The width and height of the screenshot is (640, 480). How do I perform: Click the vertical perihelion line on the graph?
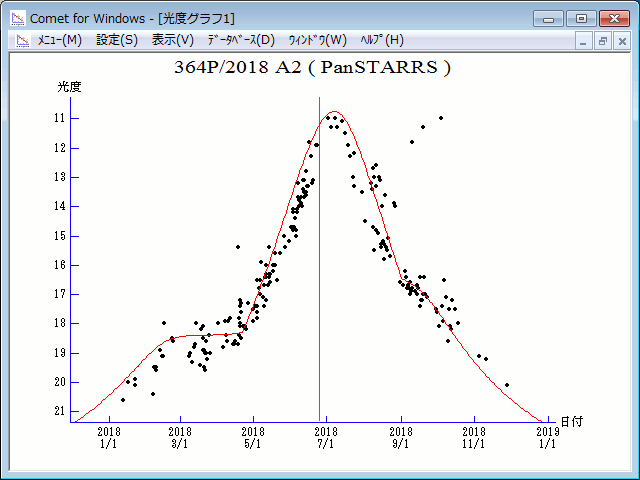[x=319, y=250]
